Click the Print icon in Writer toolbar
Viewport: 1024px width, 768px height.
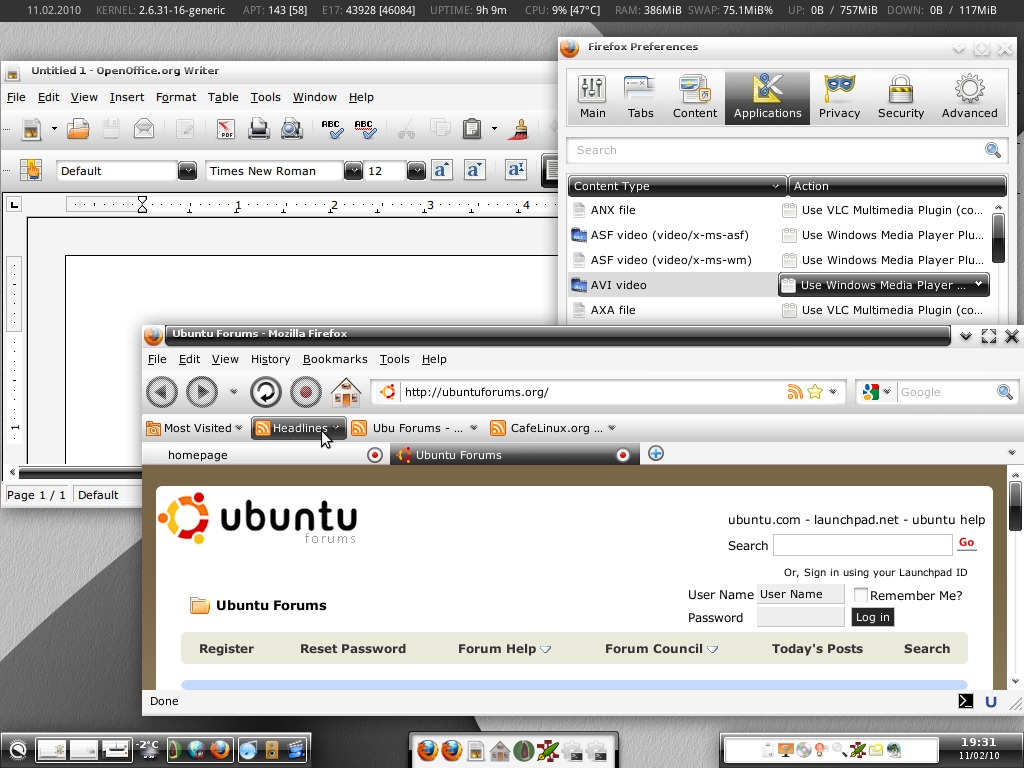pyautogui.click(x=259, y=129)
